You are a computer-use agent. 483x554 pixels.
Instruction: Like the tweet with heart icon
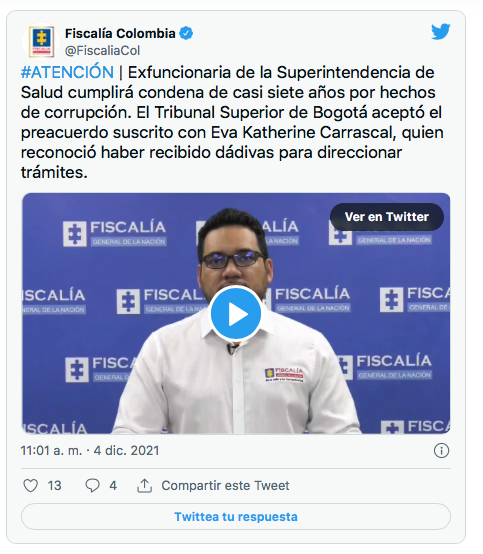point(31,485)
